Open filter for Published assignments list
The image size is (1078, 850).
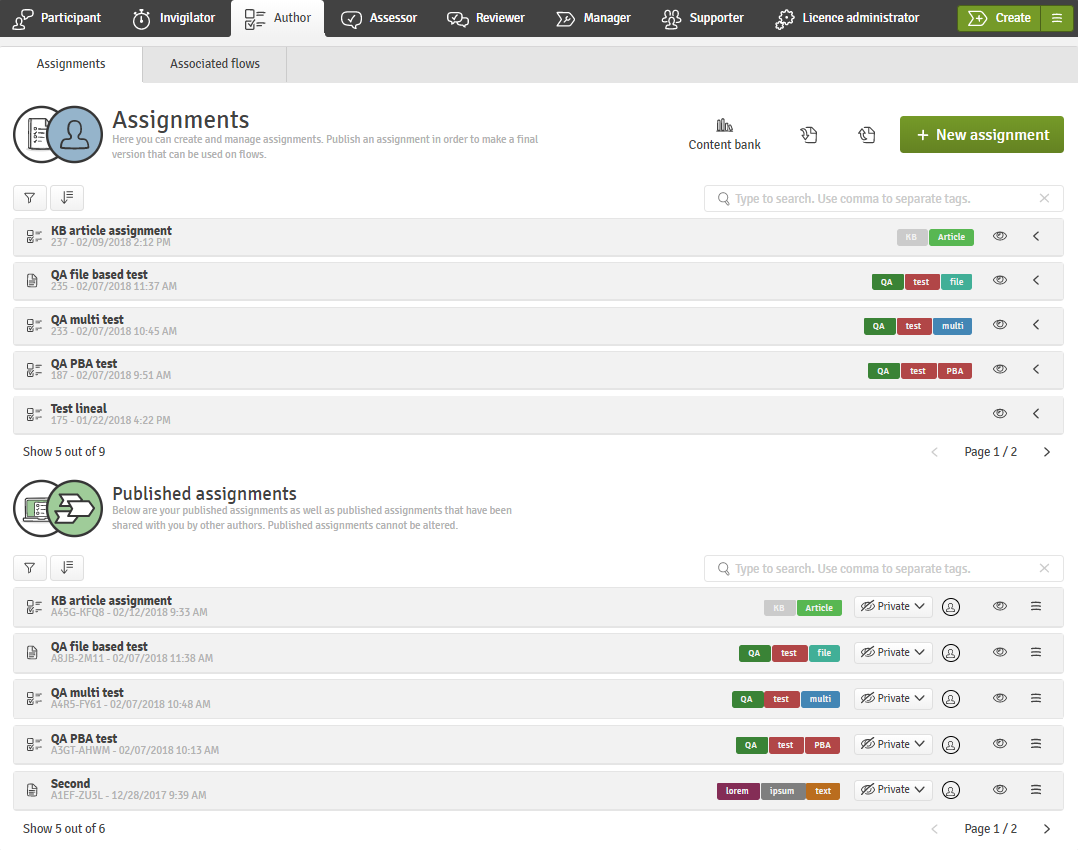[30, 568]
